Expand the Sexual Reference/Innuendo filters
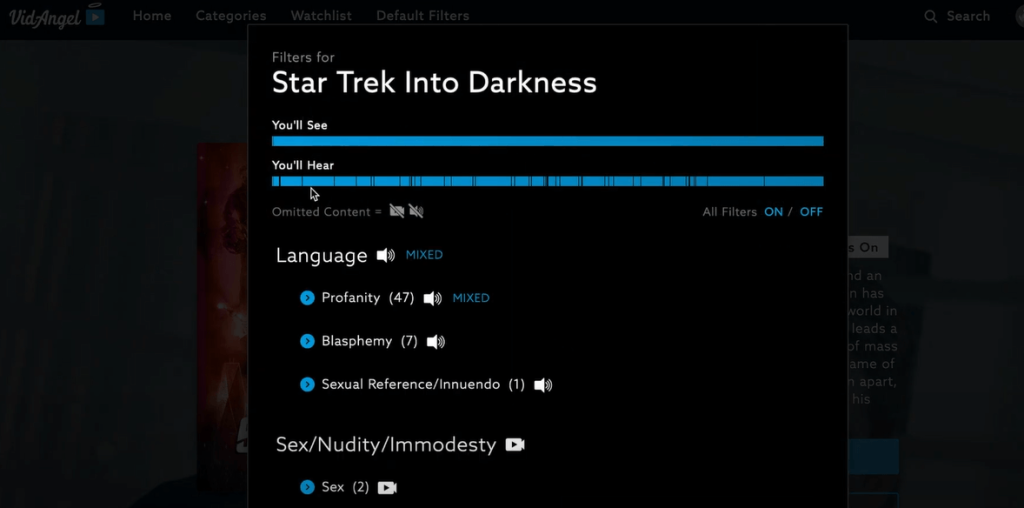The image size is (1024, 508). tap(308, 385)
